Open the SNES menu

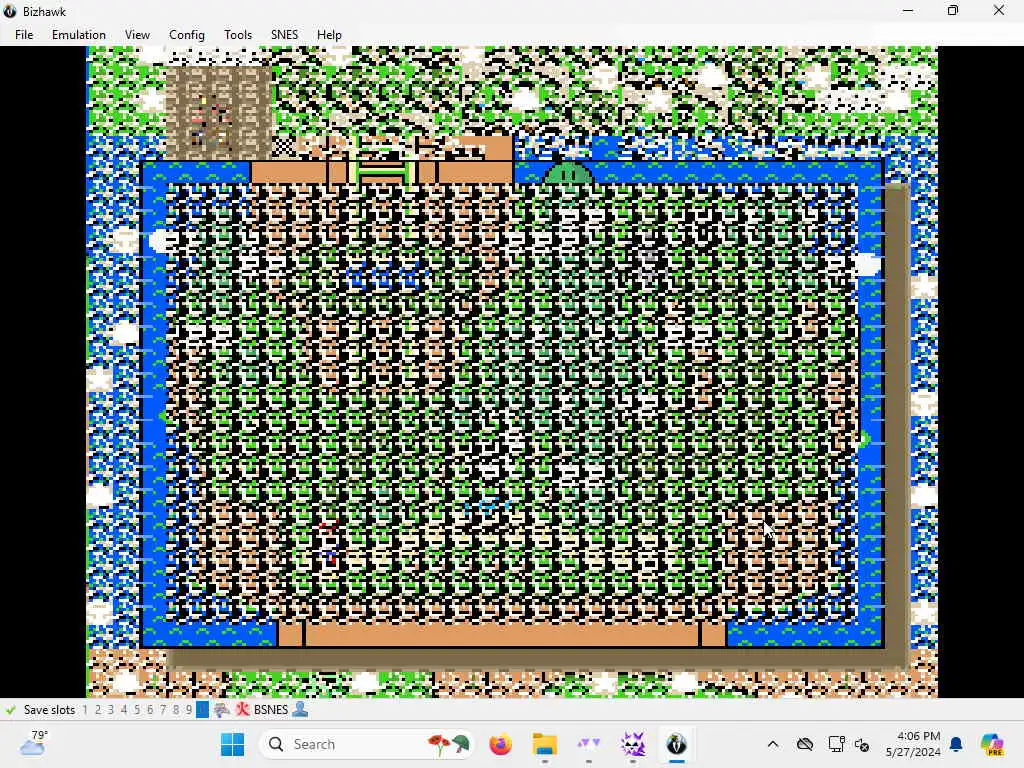pyautogui.click(x=284, y=35)
